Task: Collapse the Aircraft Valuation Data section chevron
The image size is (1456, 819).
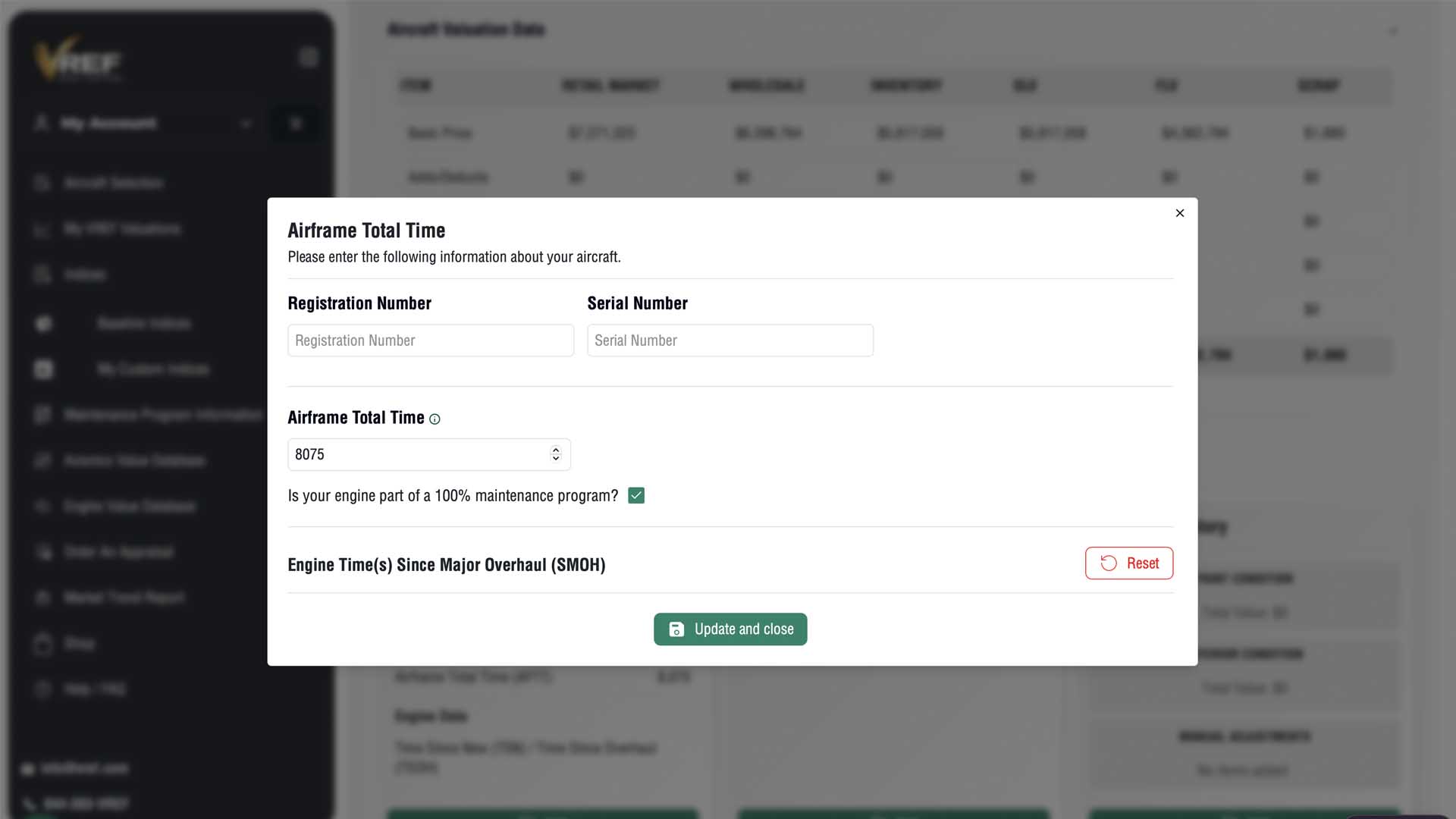Action: pyautogui.click(x=1393, y=31)
